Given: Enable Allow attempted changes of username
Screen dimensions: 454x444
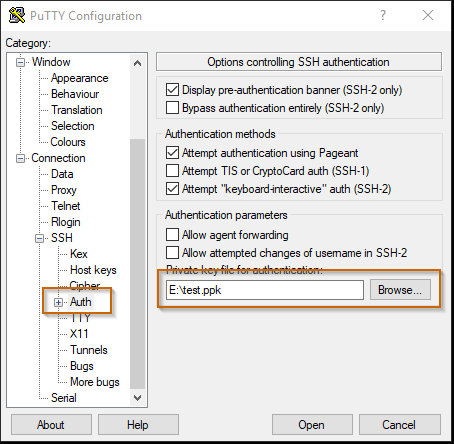Looking at the screenshot, I should [x=172, y=253].
